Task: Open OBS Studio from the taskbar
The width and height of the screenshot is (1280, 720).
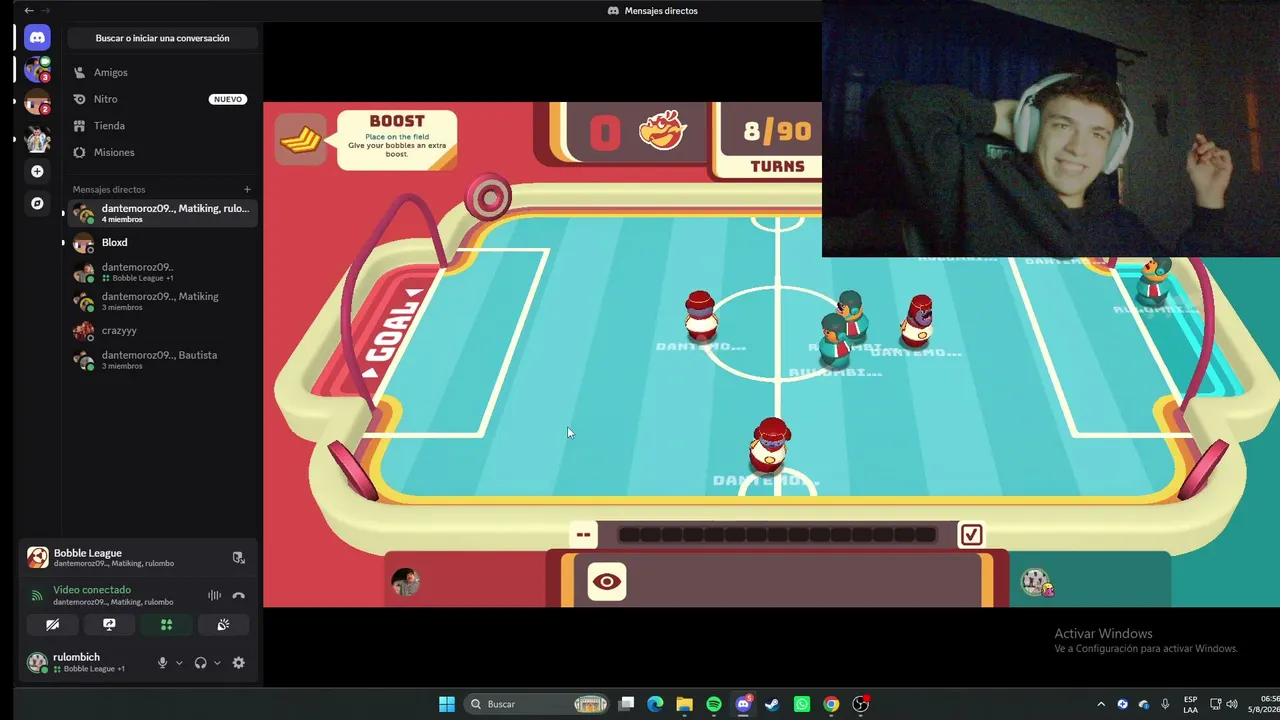Action: 861,704
